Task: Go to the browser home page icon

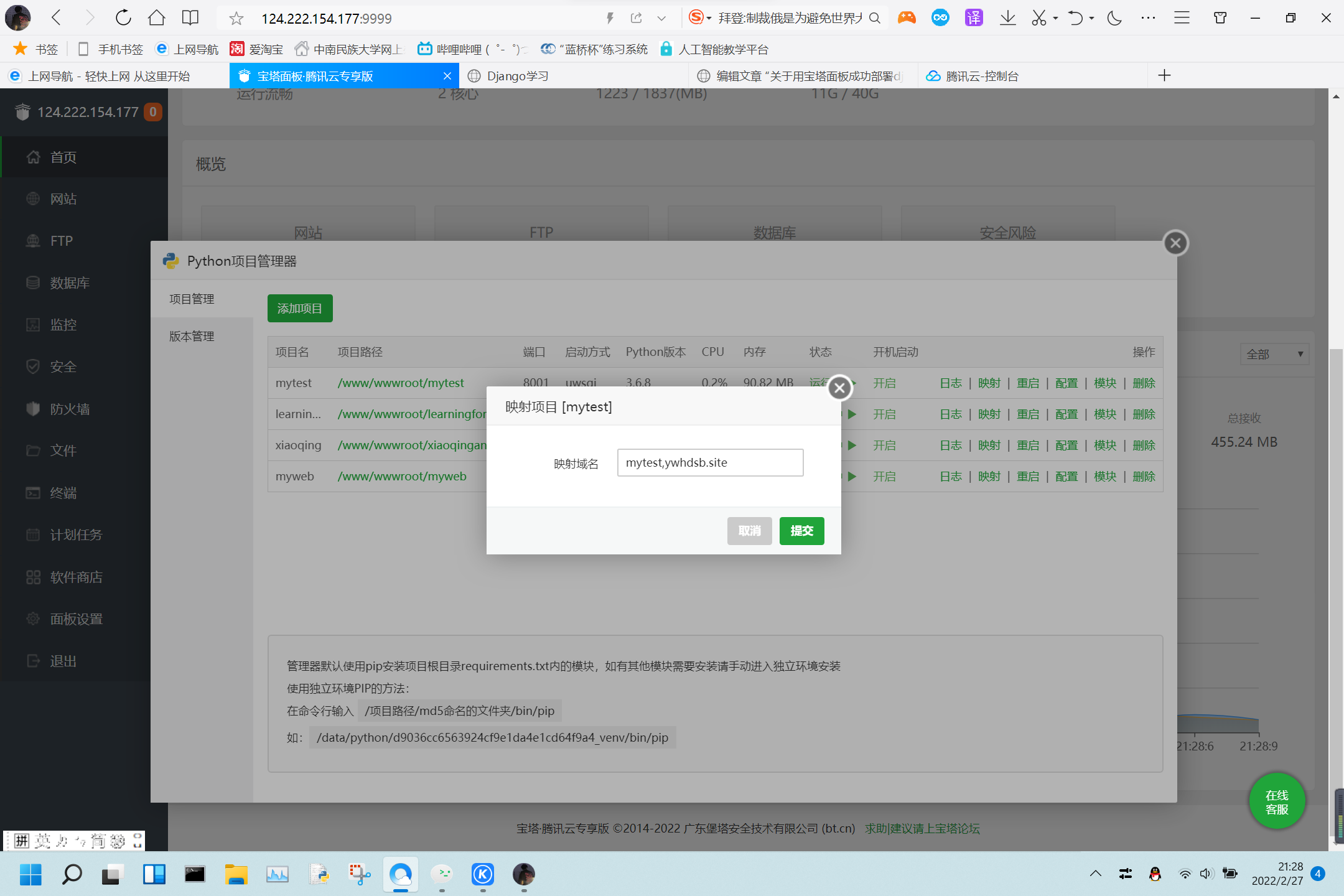Action: click(157, 17)
